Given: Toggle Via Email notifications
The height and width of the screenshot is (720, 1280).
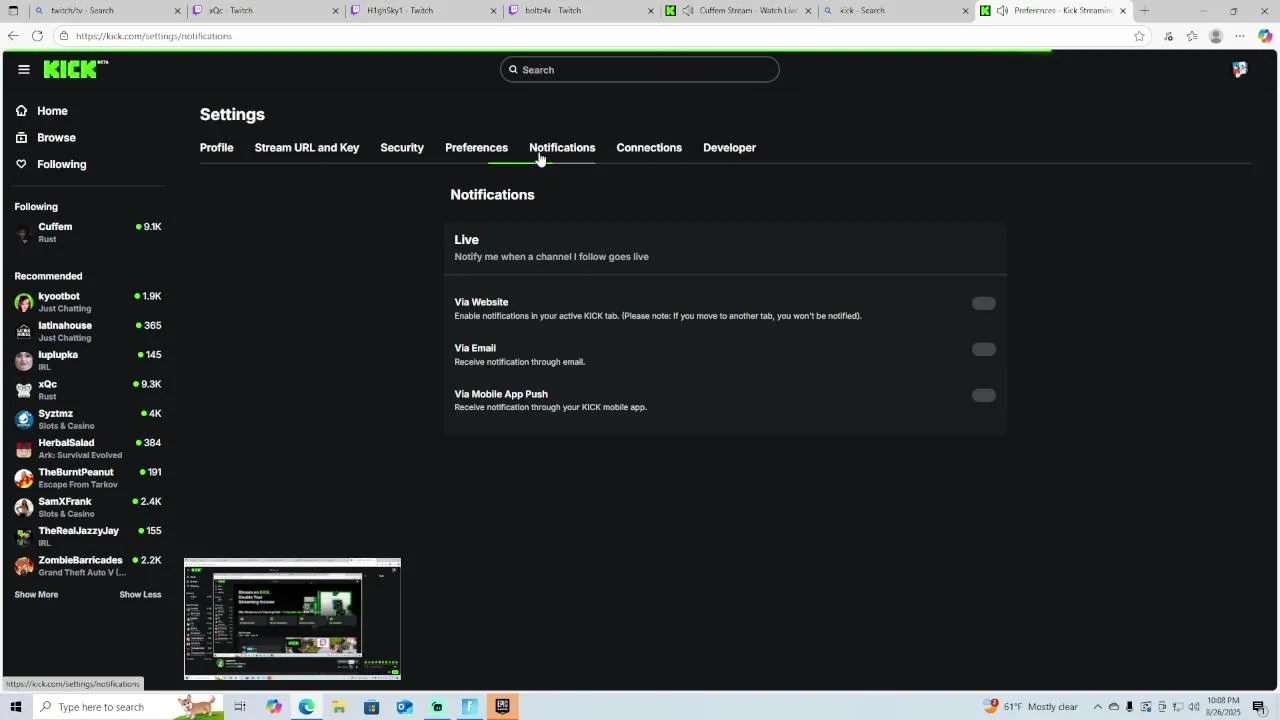Looking at the screenshot, I should click(x=984, y=349).
